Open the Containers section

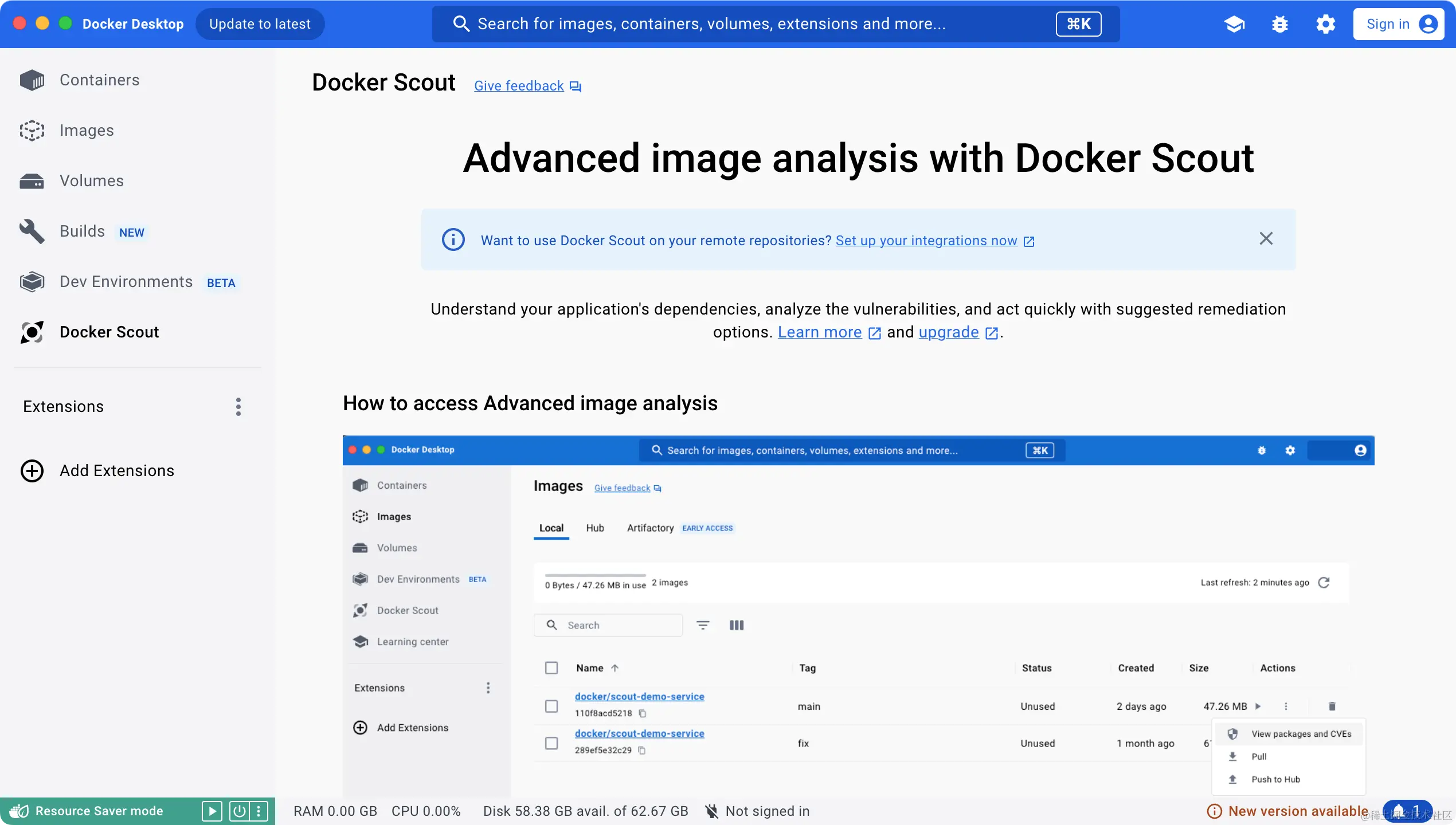[99, 80]
